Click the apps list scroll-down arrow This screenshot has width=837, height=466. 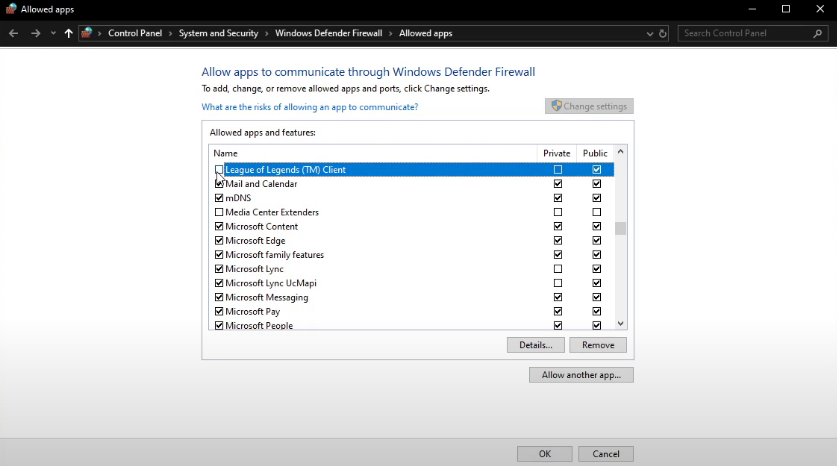pyautogui.click(x=620, y=323)
